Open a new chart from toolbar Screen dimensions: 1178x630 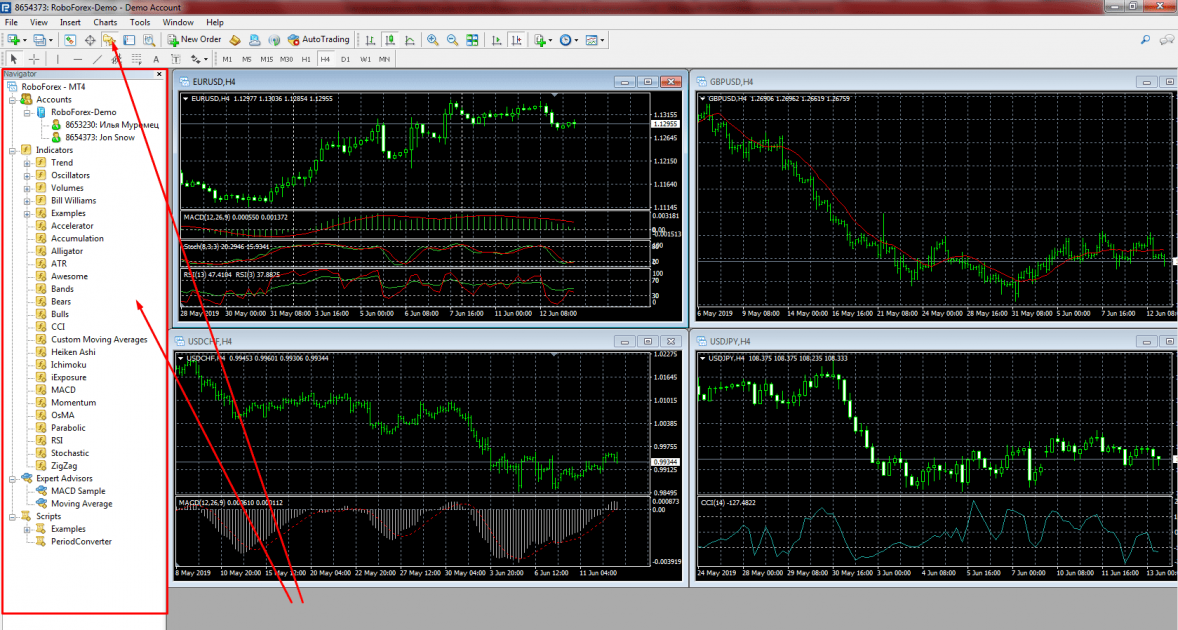pos(14,40)
